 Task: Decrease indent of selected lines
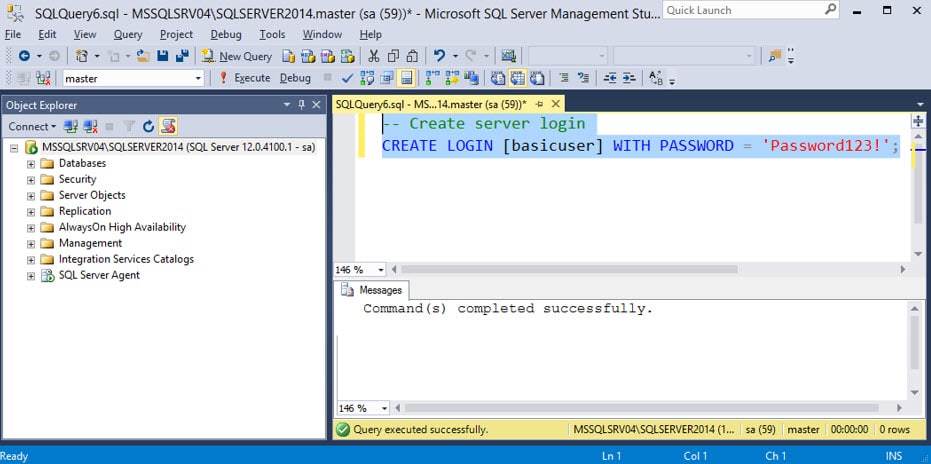[x=610, y=78]
